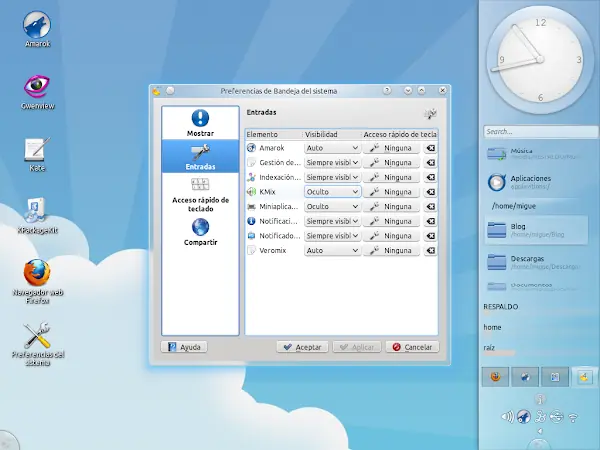Click the Ayuda button

click(184, 347)
